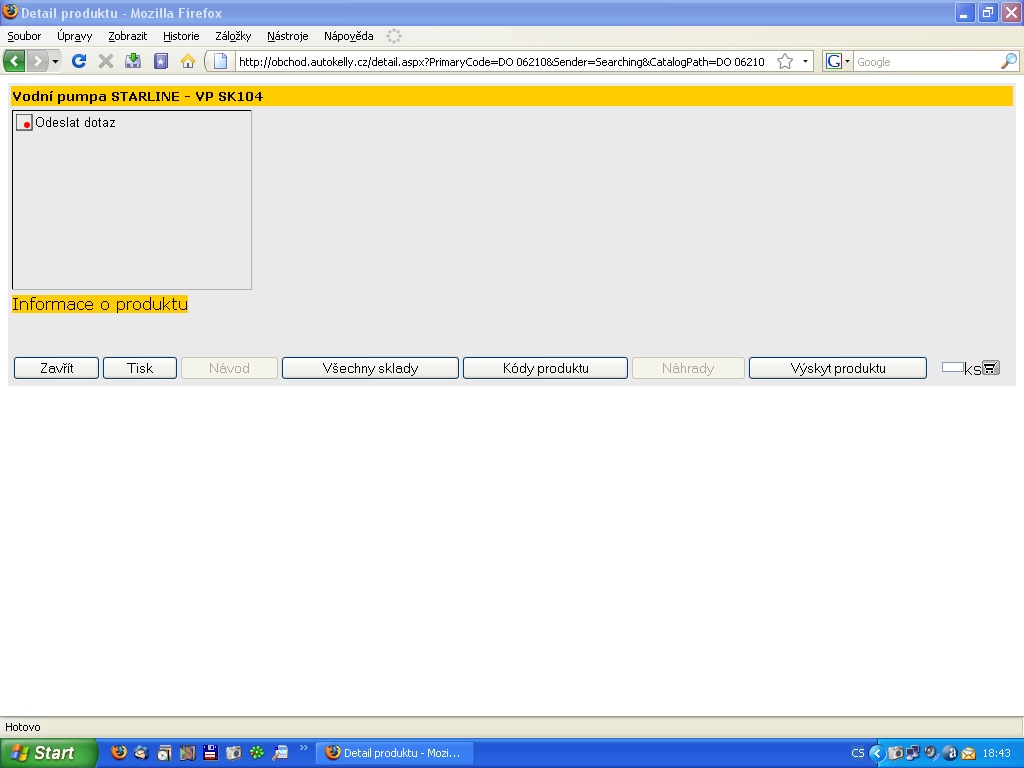Open the Google search engine selector
The image size is (1024, 768).
point(838,61)
